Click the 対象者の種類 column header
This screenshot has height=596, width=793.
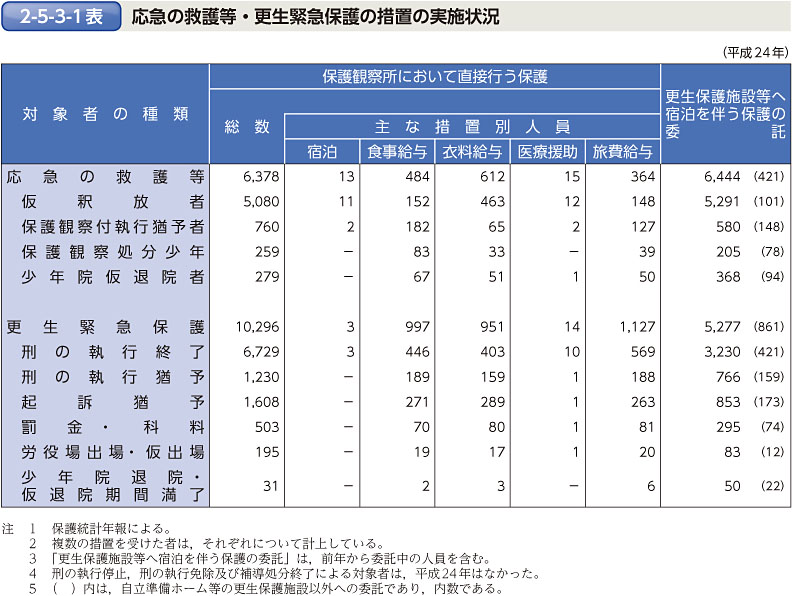click(105, 114)
